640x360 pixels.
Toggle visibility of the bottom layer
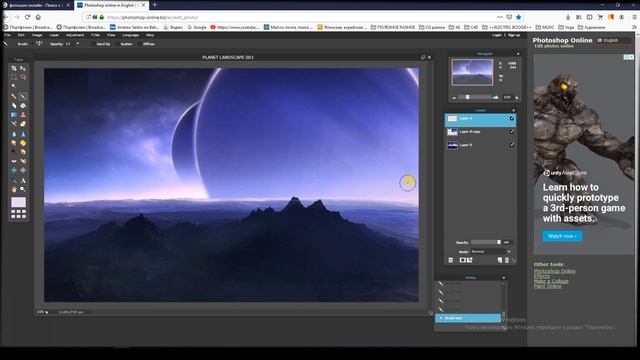click(x=511, y=145)
